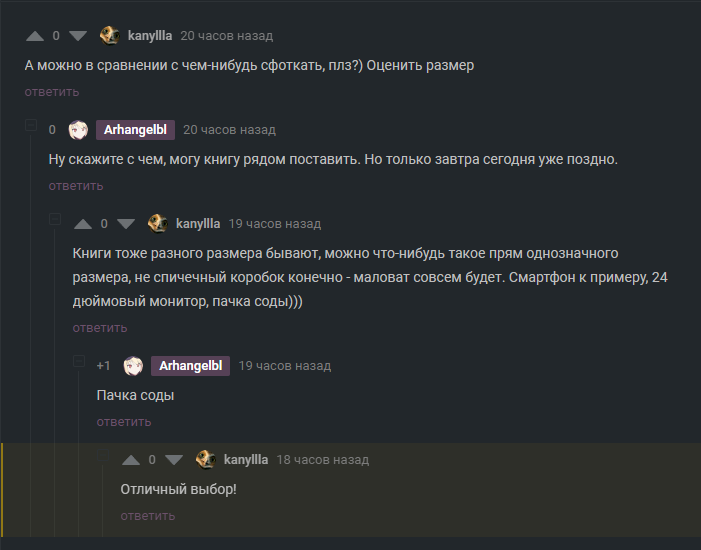Upvote the comment starting "Книги тоже разного размера"
Viewport: 701px width, 550px height.
point(82,224)
